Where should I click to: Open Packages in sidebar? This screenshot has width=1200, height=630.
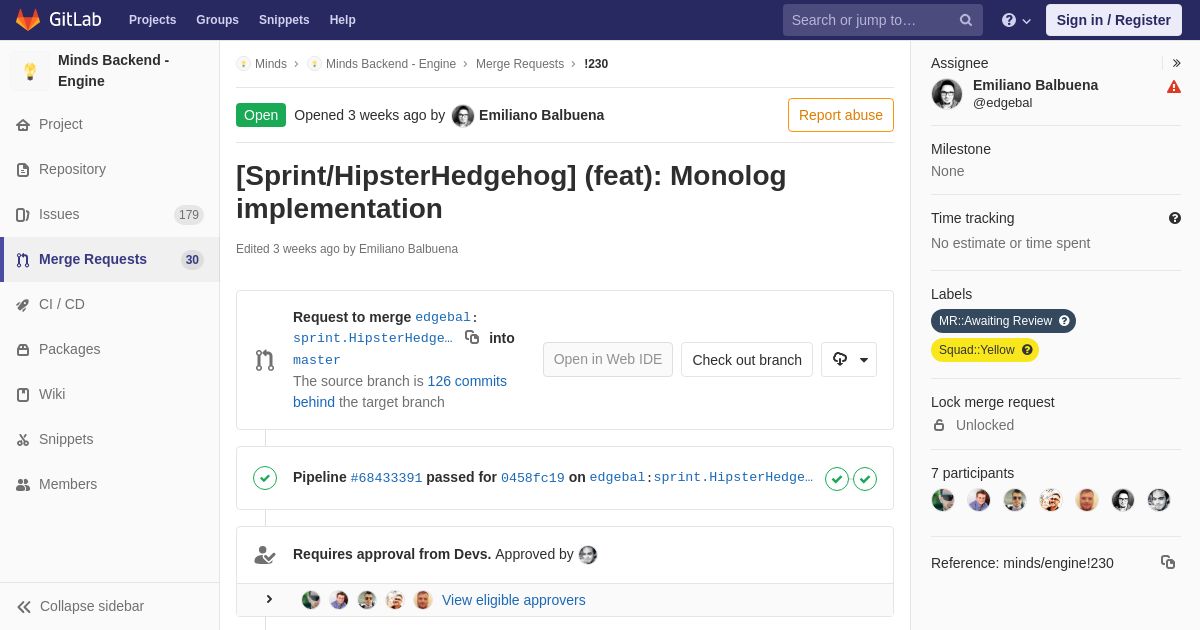(x=110, y=349)
